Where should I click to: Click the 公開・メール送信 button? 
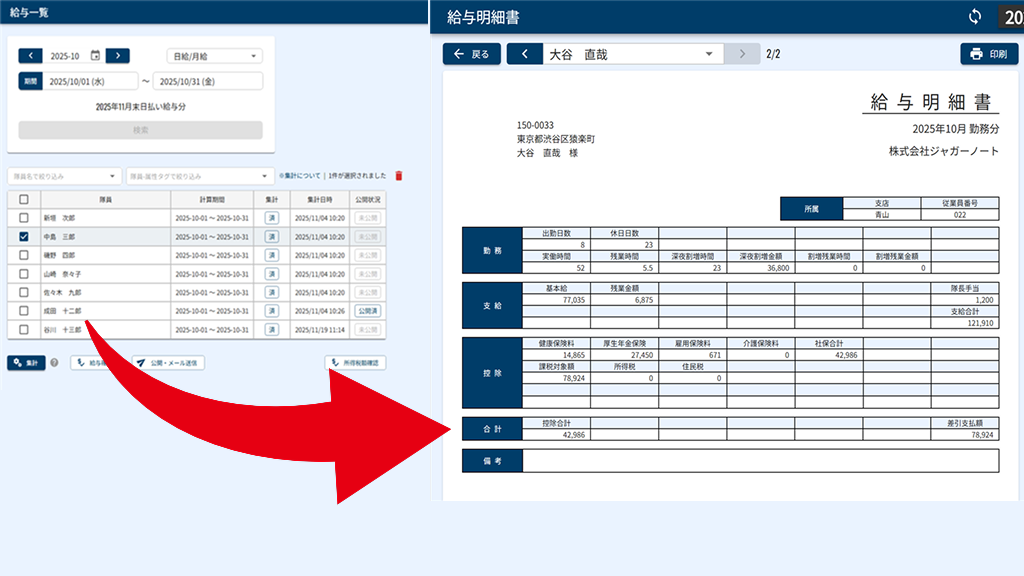pyautogui.click(x=168, y=362)
